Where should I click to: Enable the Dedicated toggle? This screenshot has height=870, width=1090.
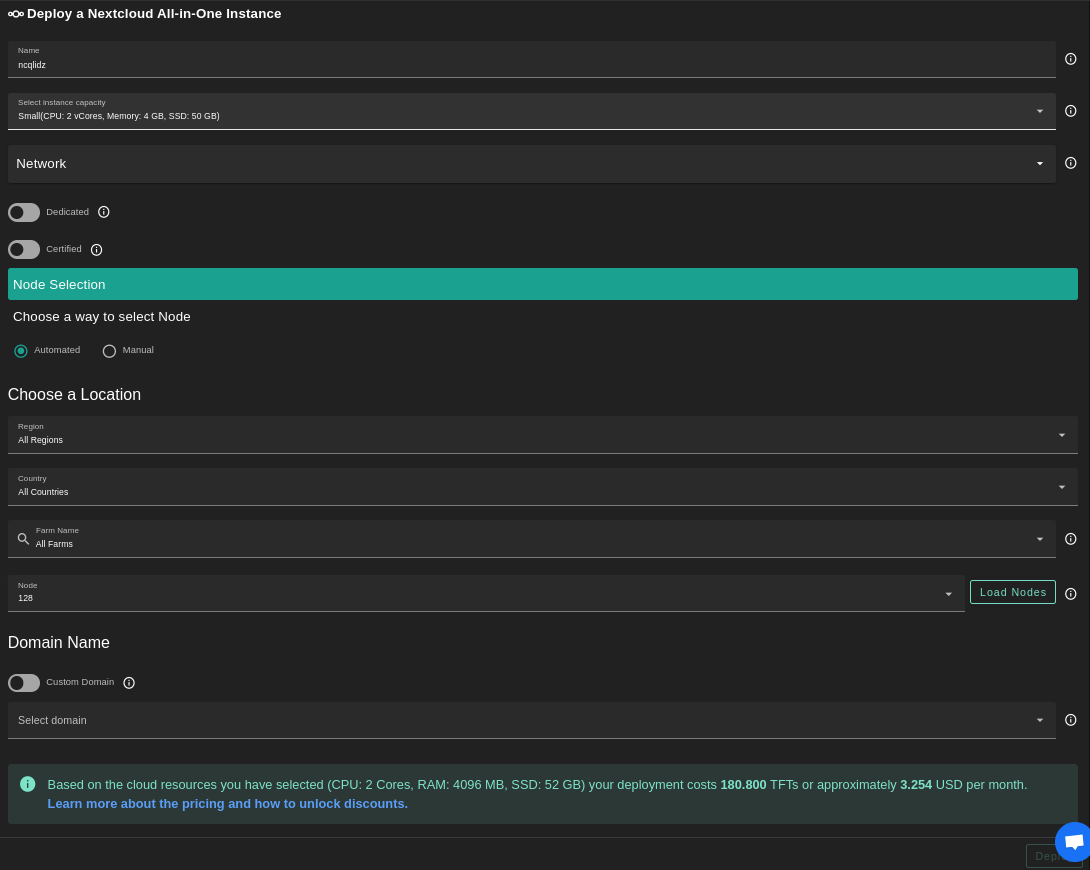[24, 212]
